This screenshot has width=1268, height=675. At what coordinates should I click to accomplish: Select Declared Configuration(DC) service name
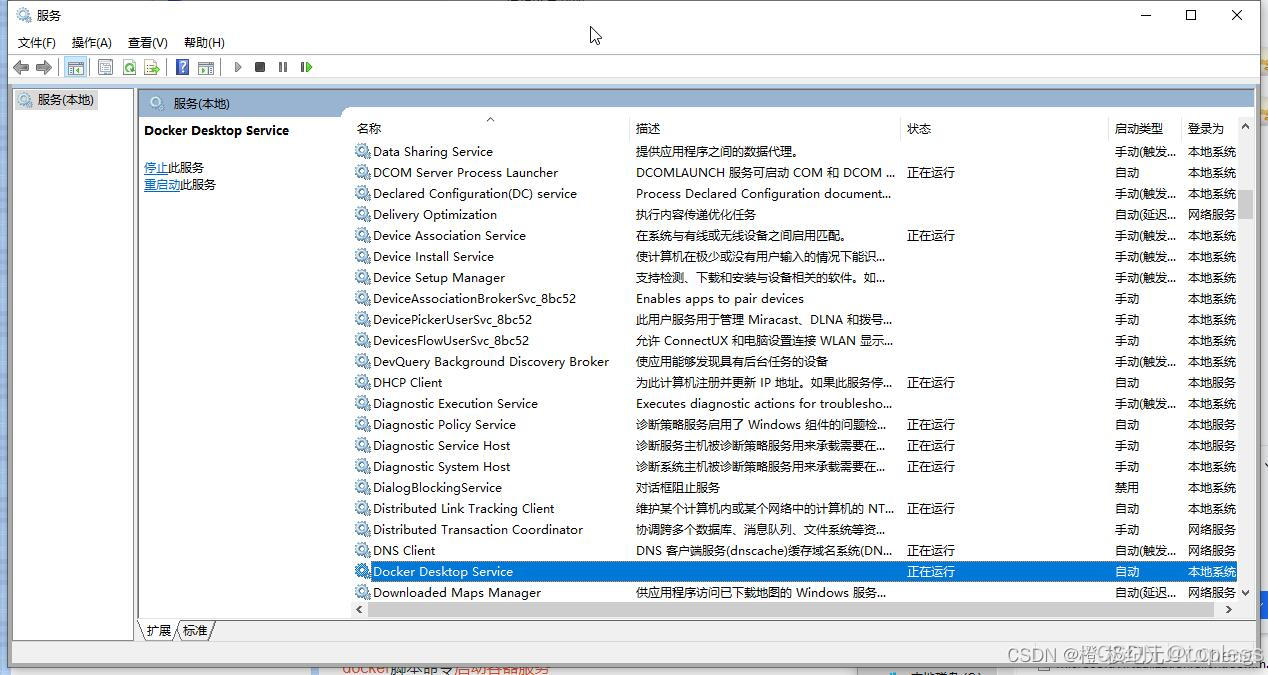[475, 193]
